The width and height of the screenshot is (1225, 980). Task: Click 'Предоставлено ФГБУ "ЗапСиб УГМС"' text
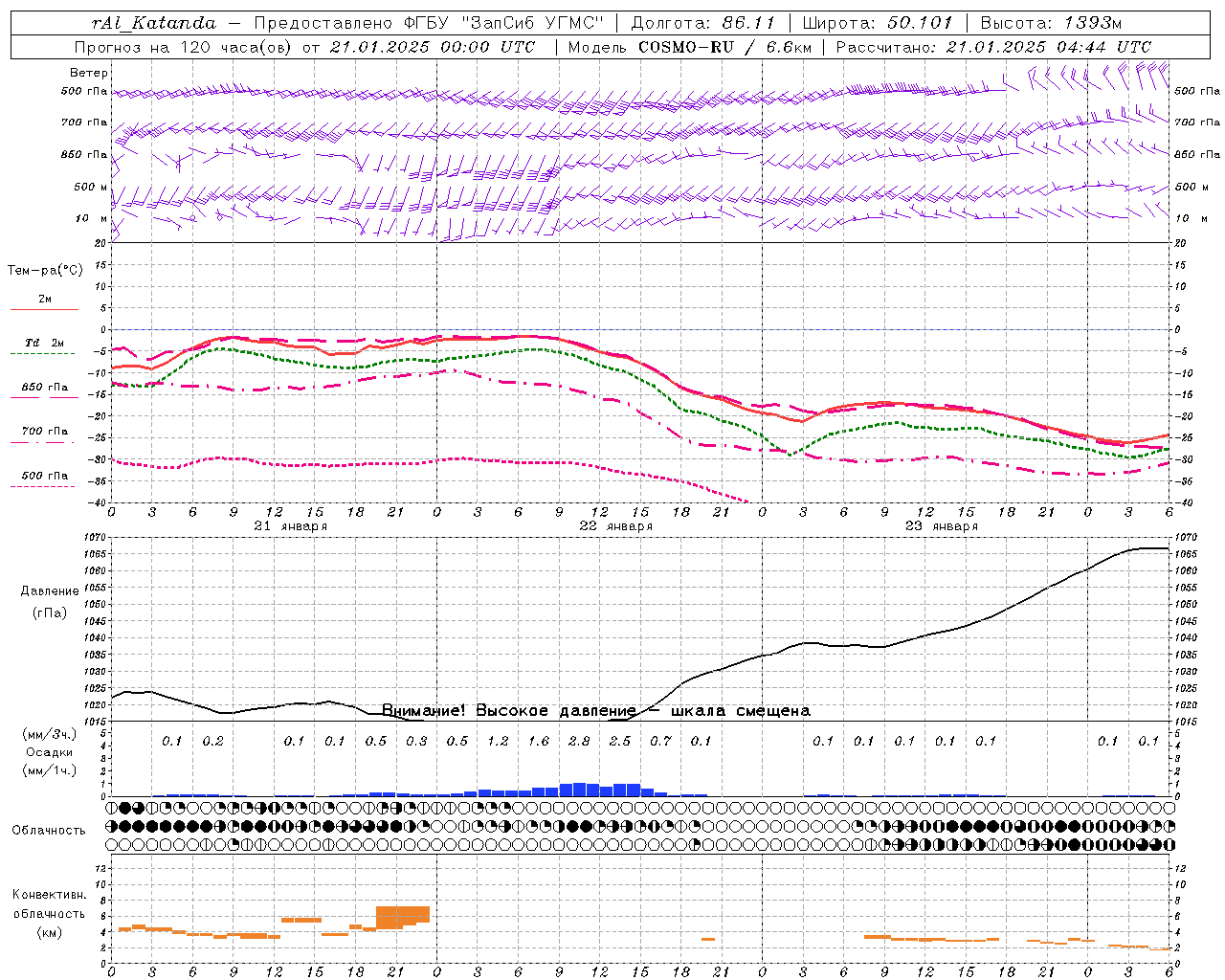[x=429, y=23]
